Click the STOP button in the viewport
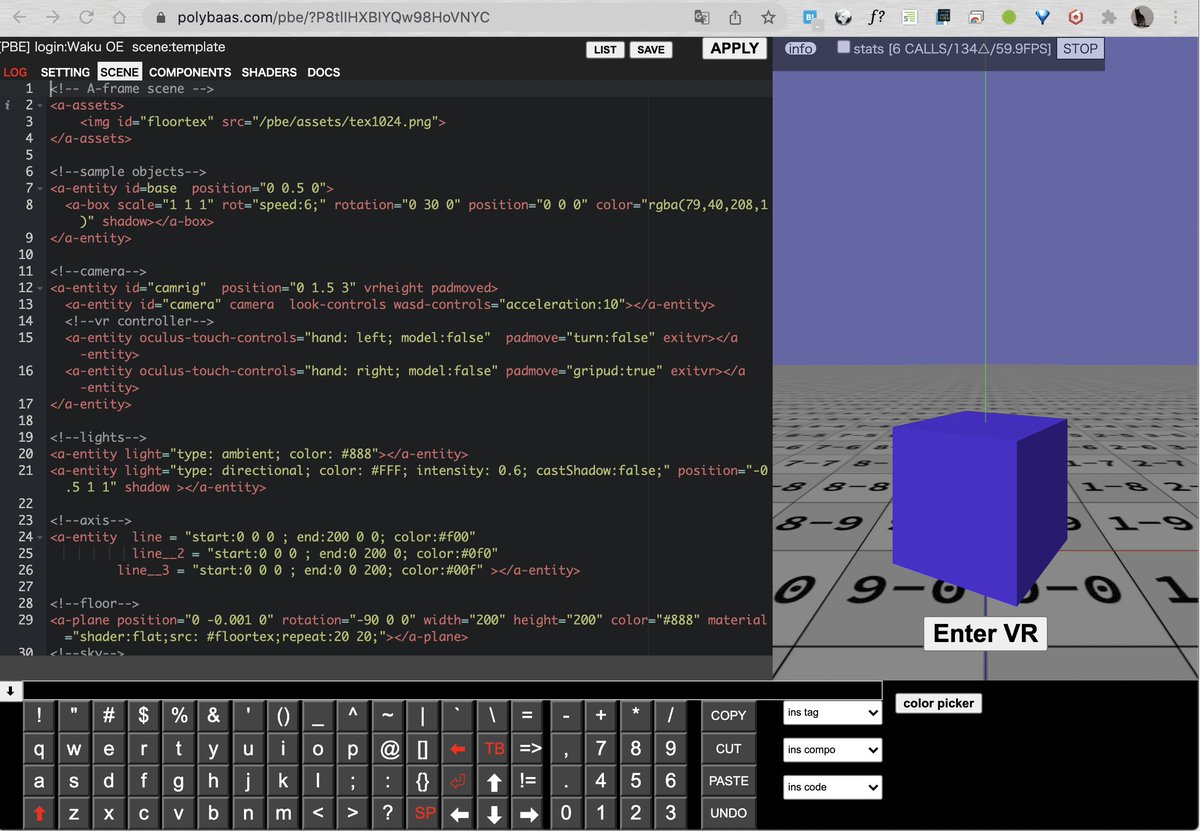1200x831 pixels. (x=1080, y=47)
